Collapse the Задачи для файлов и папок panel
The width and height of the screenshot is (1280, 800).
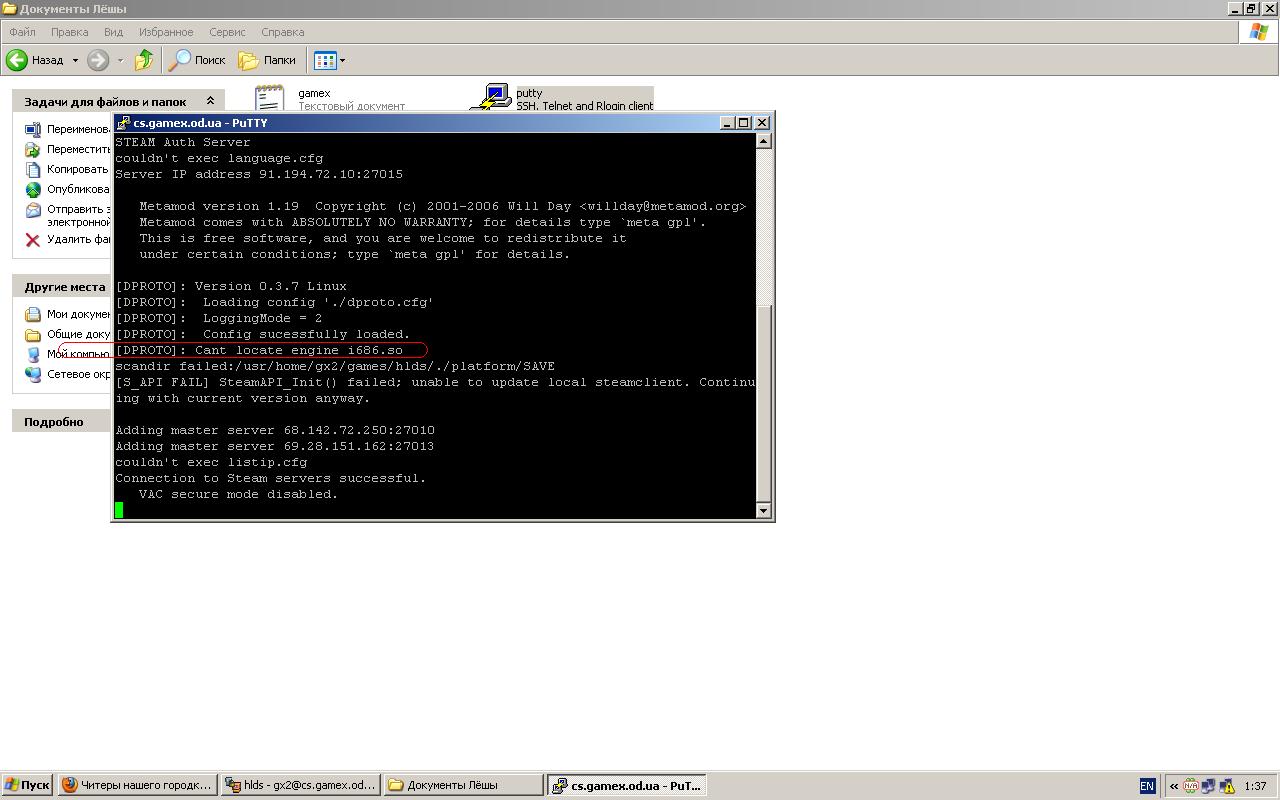[x=210, y=101]
